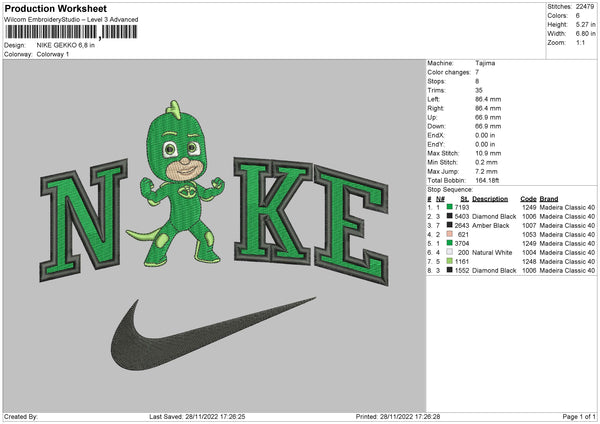This screenshot has width=600, height=424.
Task: Click the 'Brand' column header
Action: [549, 199]
